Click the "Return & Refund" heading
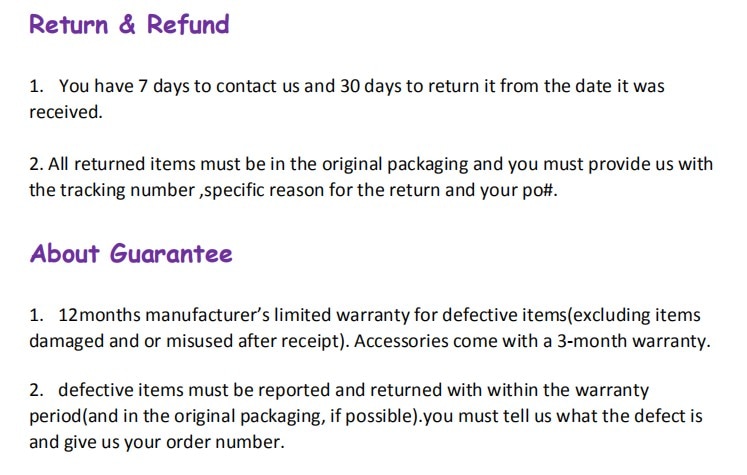This screenshot has height=475, width=747. click(x=129, y=24)
